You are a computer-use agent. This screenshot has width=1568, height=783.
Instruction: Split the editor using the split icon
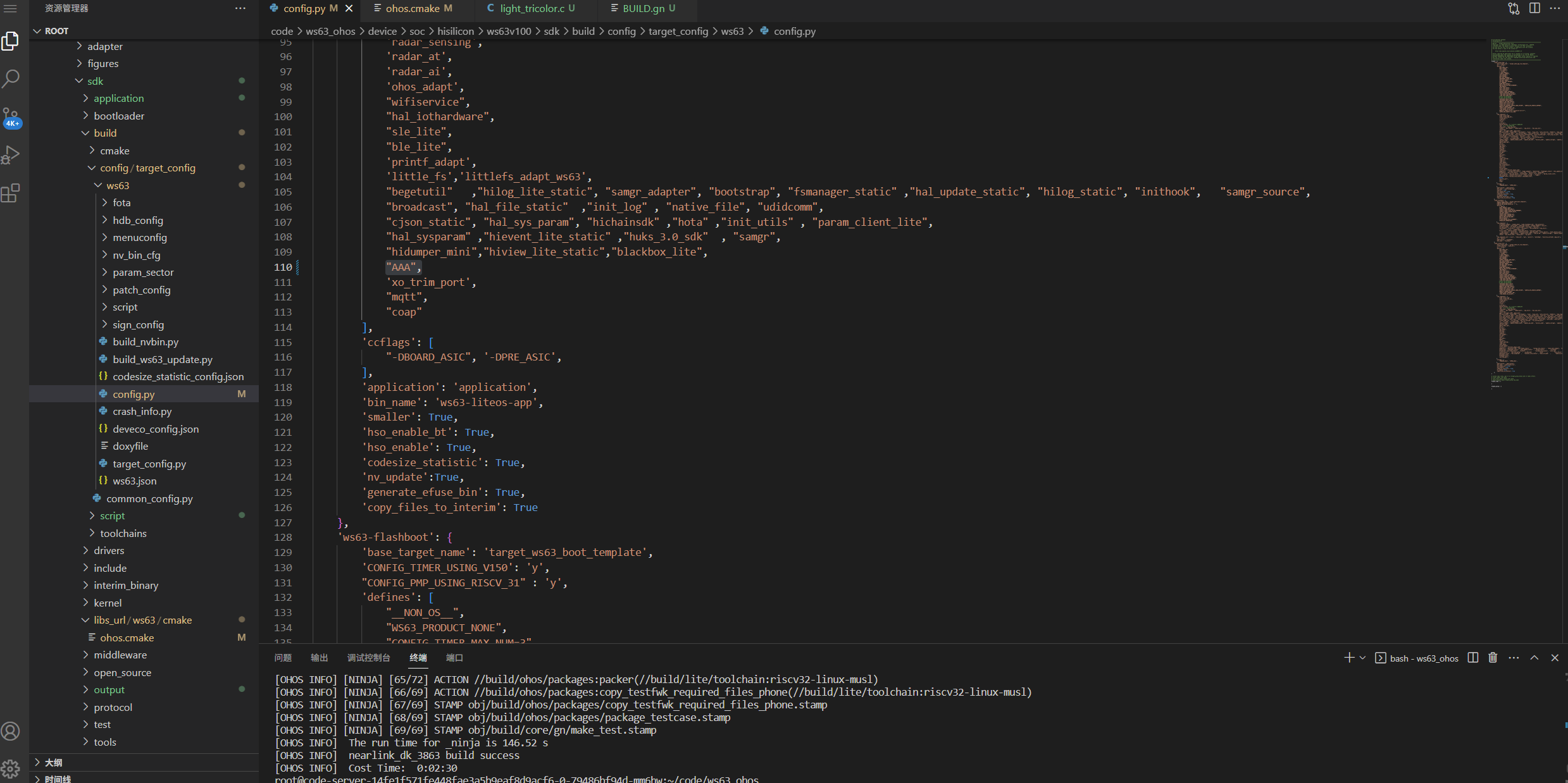(x=1536, y=8)
